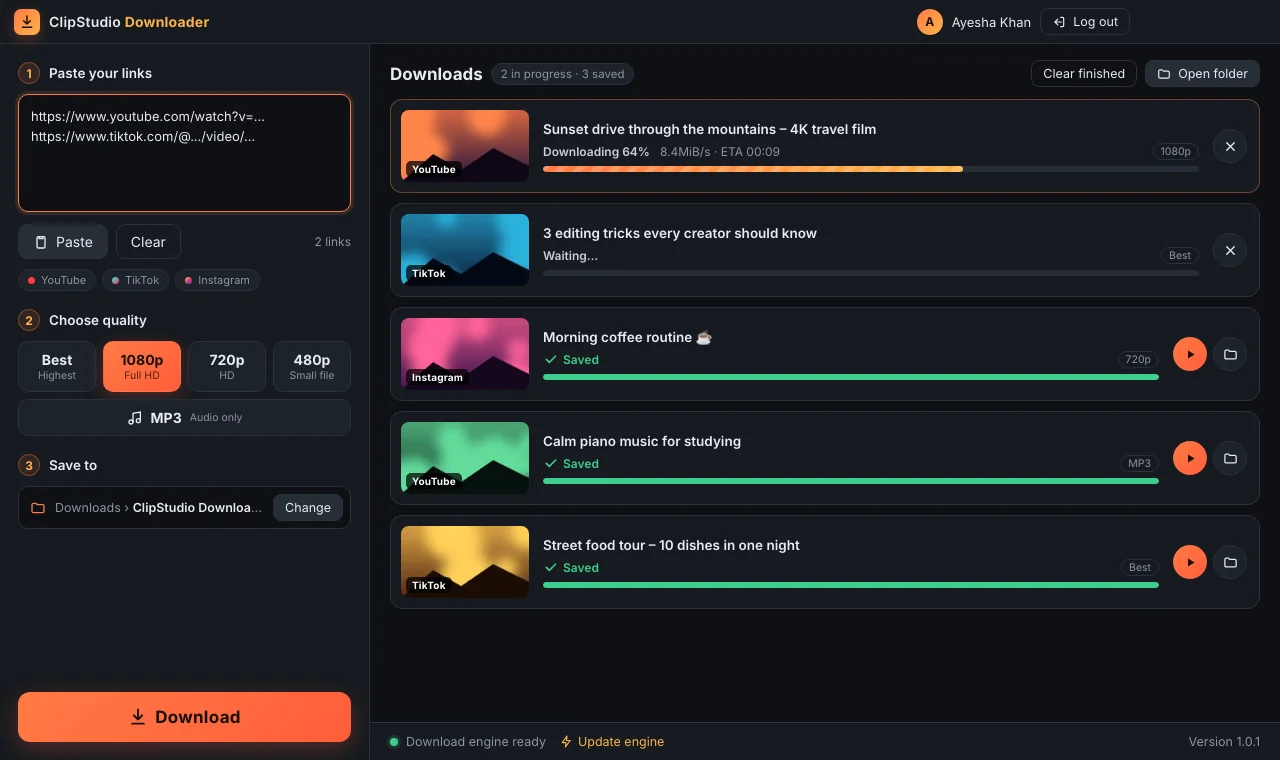
Task: Remove the 3 editing tricks queued item
Action: 1230,250
